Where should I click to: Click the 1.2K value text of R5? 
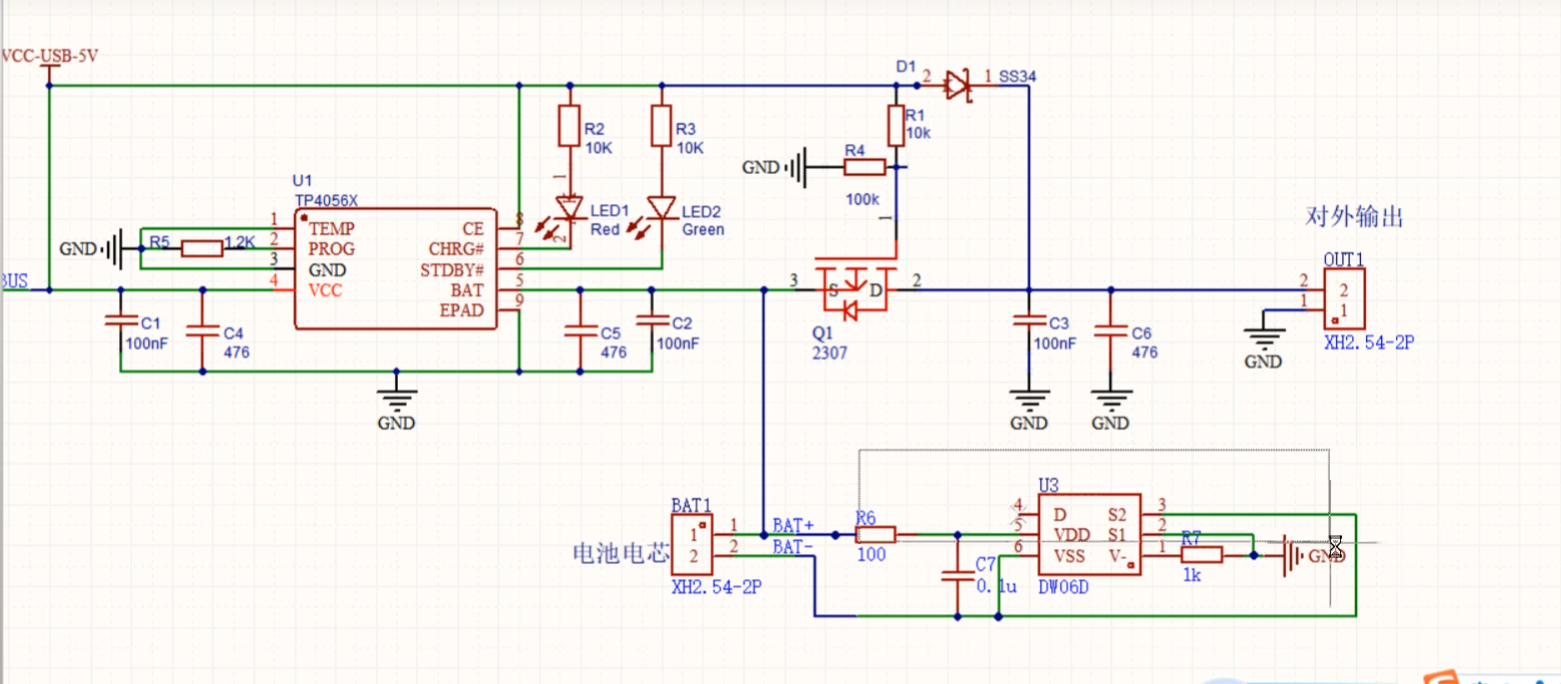241,241
